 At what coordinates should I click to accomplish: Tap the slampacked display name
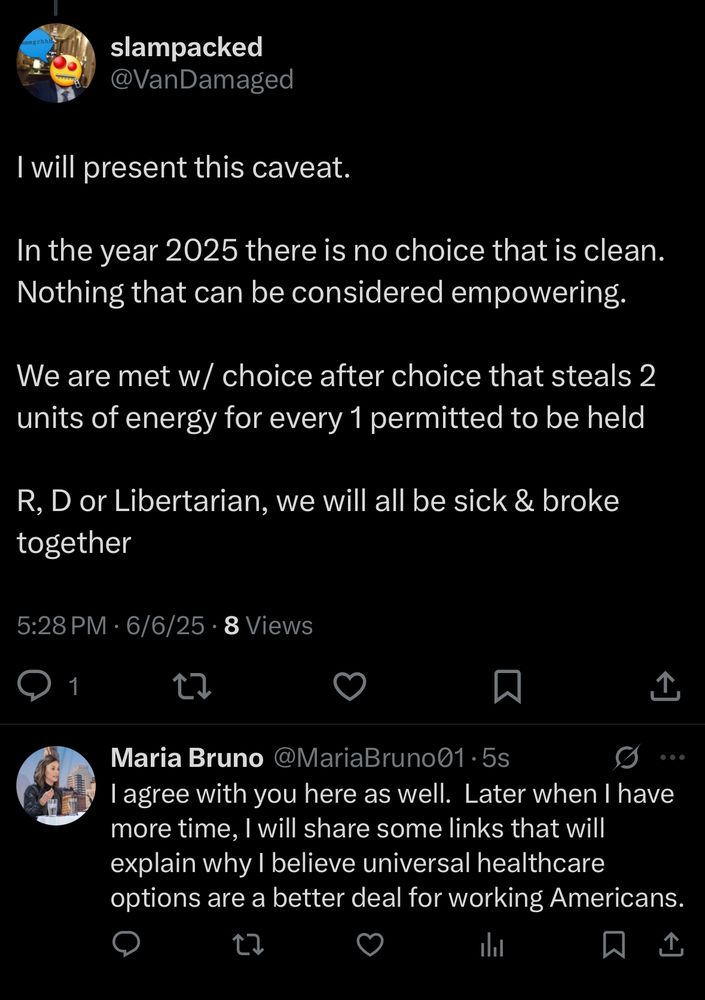[186, 47]
